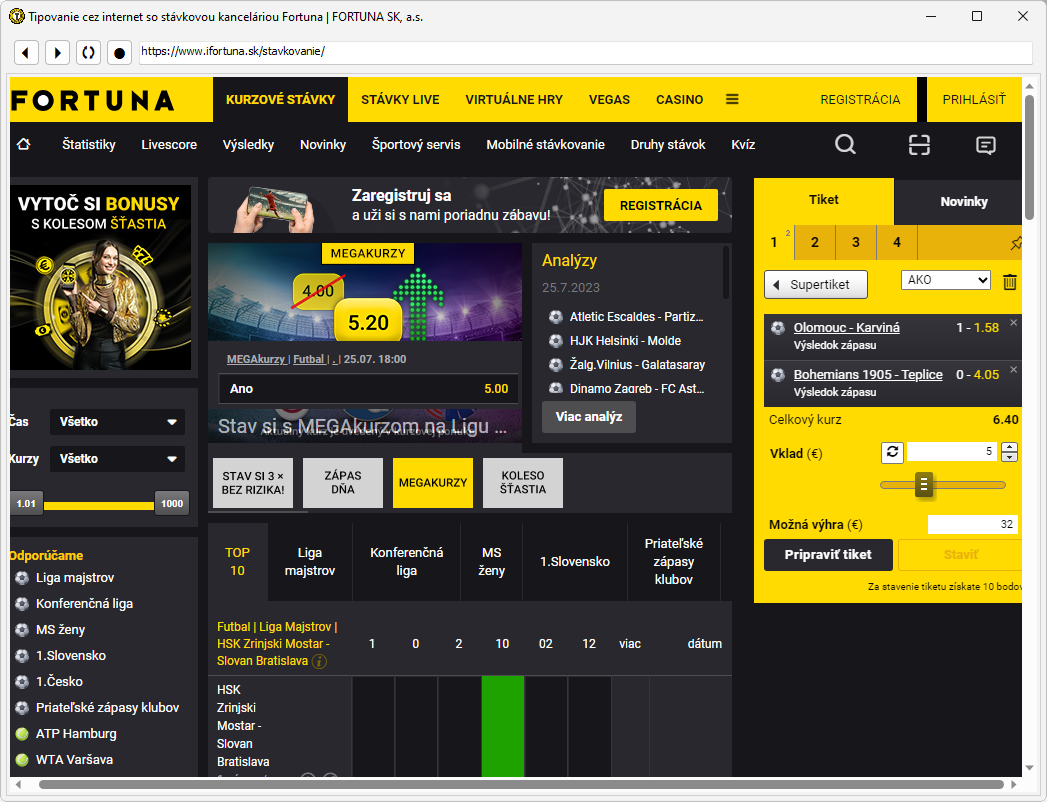Viewport: 1047px width, 802px height.
Task: Click the Ano 5.00 odds row
Action: coord(369,389)
